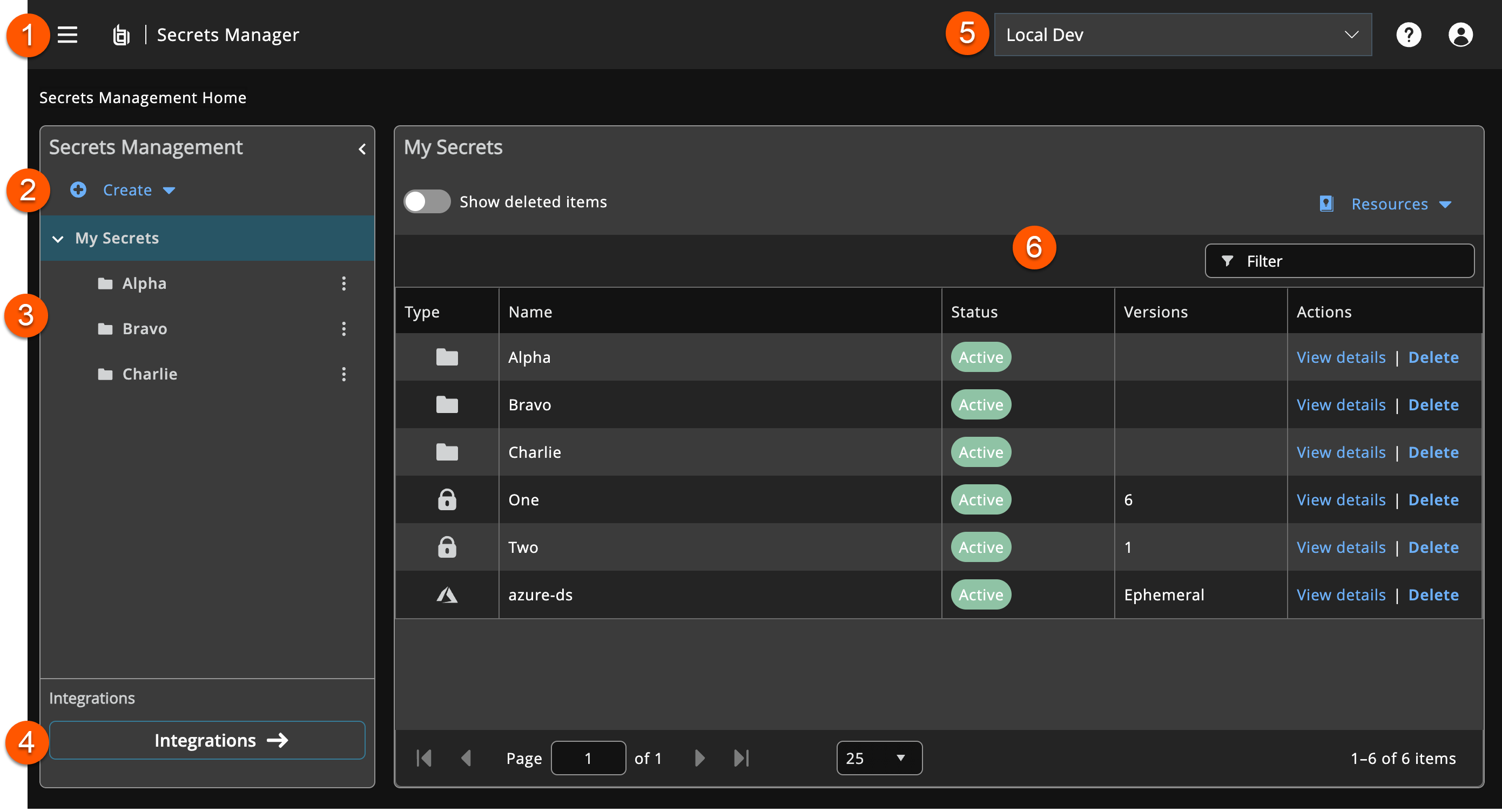Collapse the Secrets Management side panel
This screenshot has width=1502, height=812.
pos(361,149)
